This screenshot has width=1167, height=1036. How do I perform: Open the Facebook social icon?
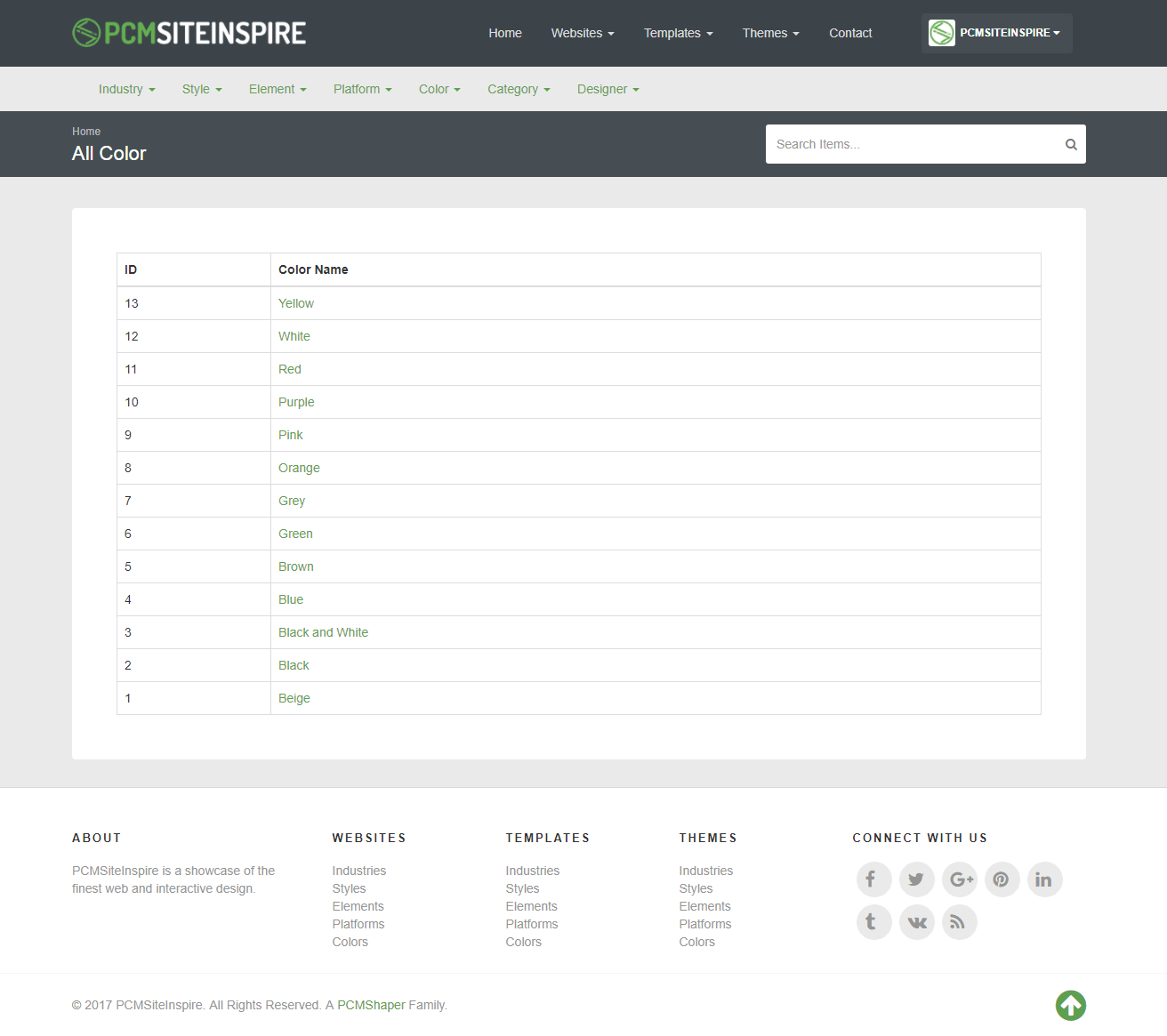coord(873,879)
